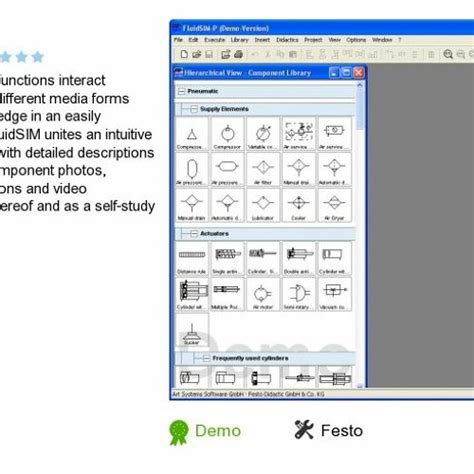This screenshot has width=474, height=474.
Task: Select the Lubricator component
Action: 263,205
